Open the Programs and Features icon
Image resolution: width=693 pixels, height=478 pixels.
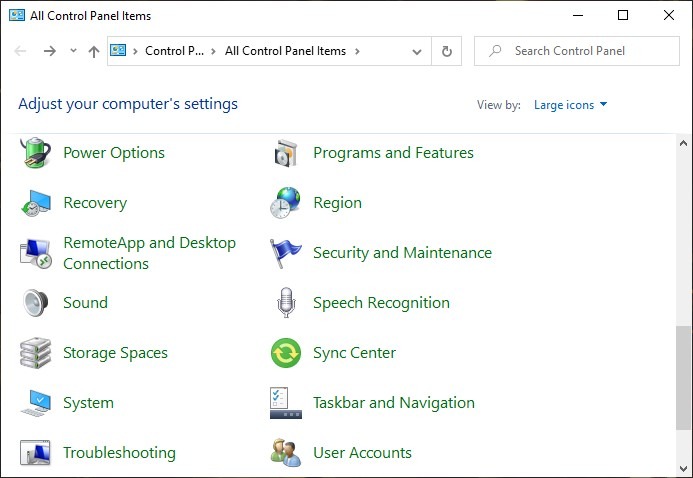pos(286,153)
